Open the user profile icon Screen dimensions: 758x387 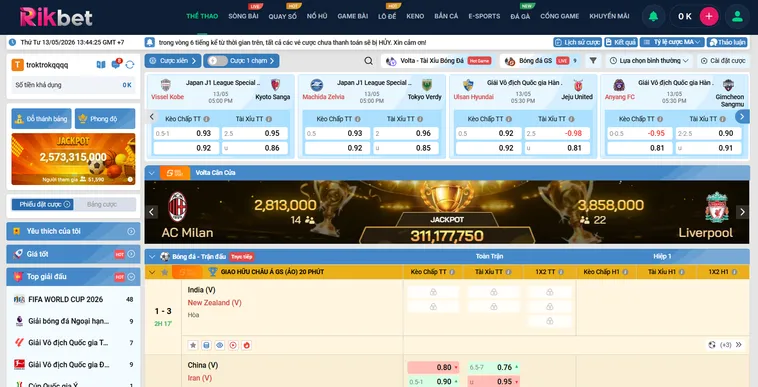(737, 16)
